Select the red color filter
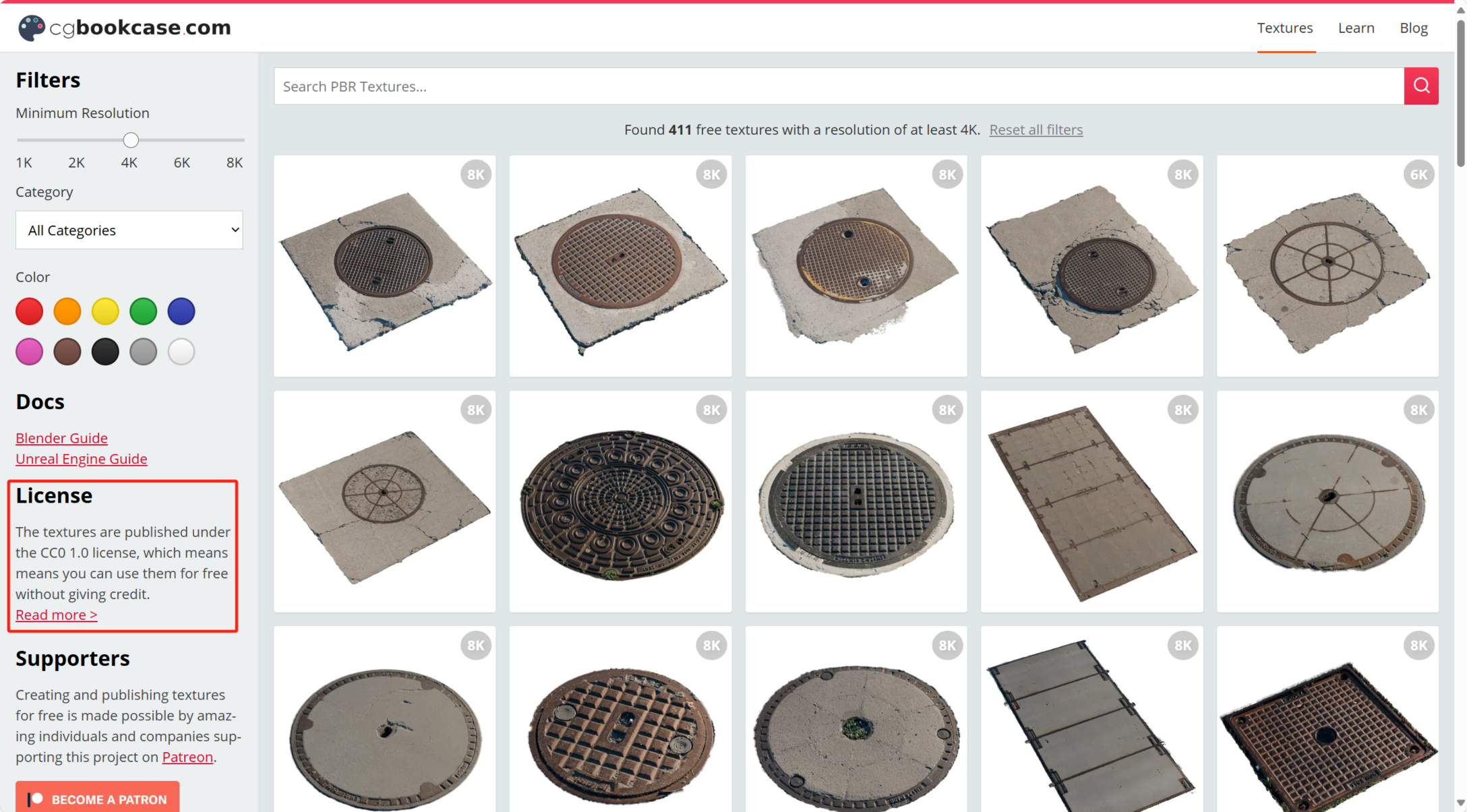This screenshot has height=812, width=1467. click(29, 311)
